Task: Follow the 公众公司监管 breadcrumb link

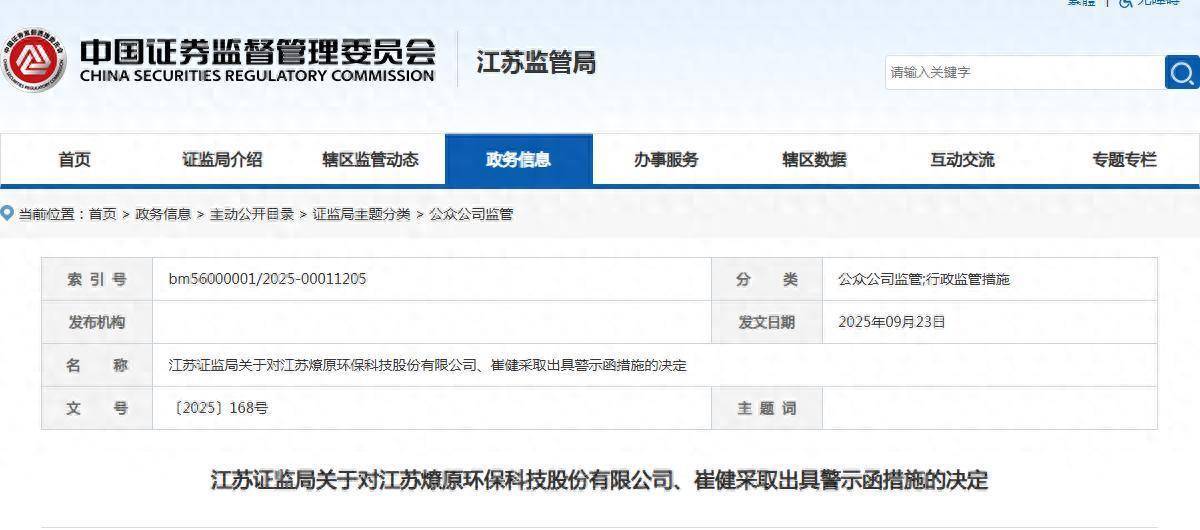Action: 471,214
